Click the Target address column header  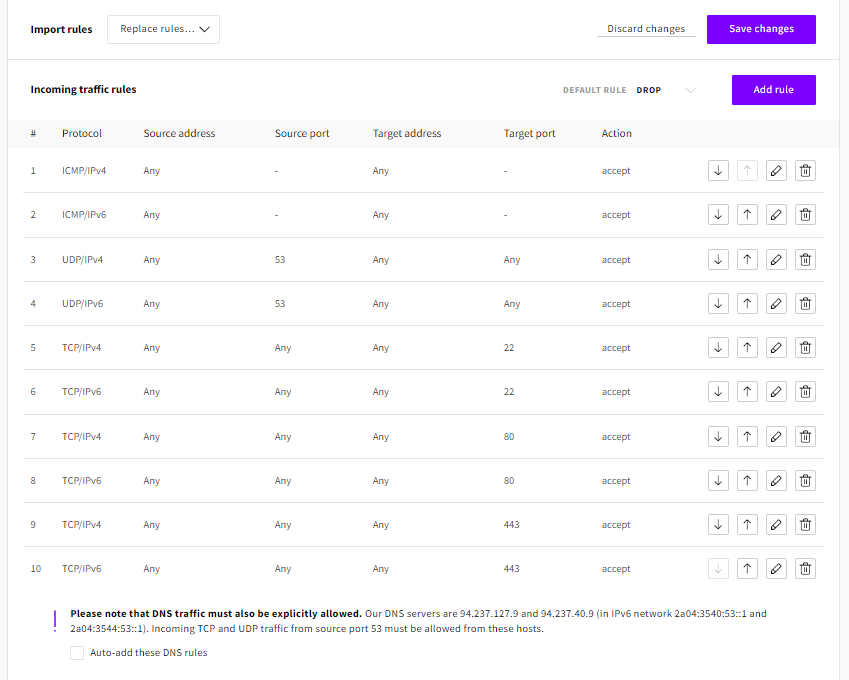coord(407,133)
